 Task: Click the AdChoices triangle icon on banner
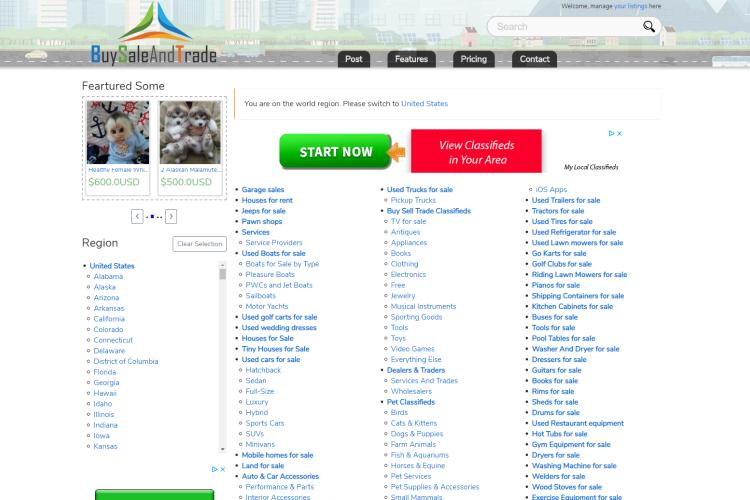611,133
